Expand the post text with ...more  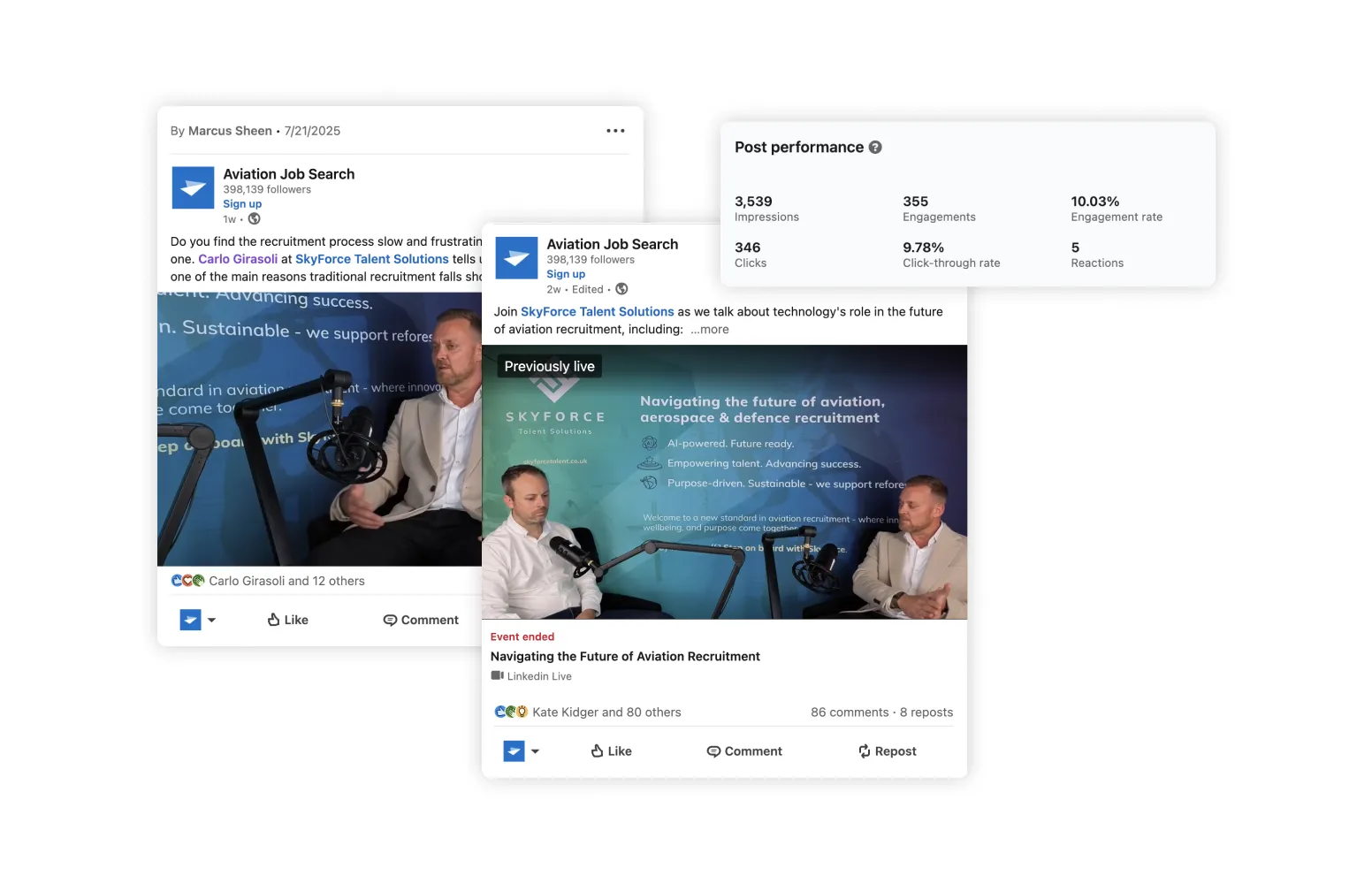click(x=710, y=329)
